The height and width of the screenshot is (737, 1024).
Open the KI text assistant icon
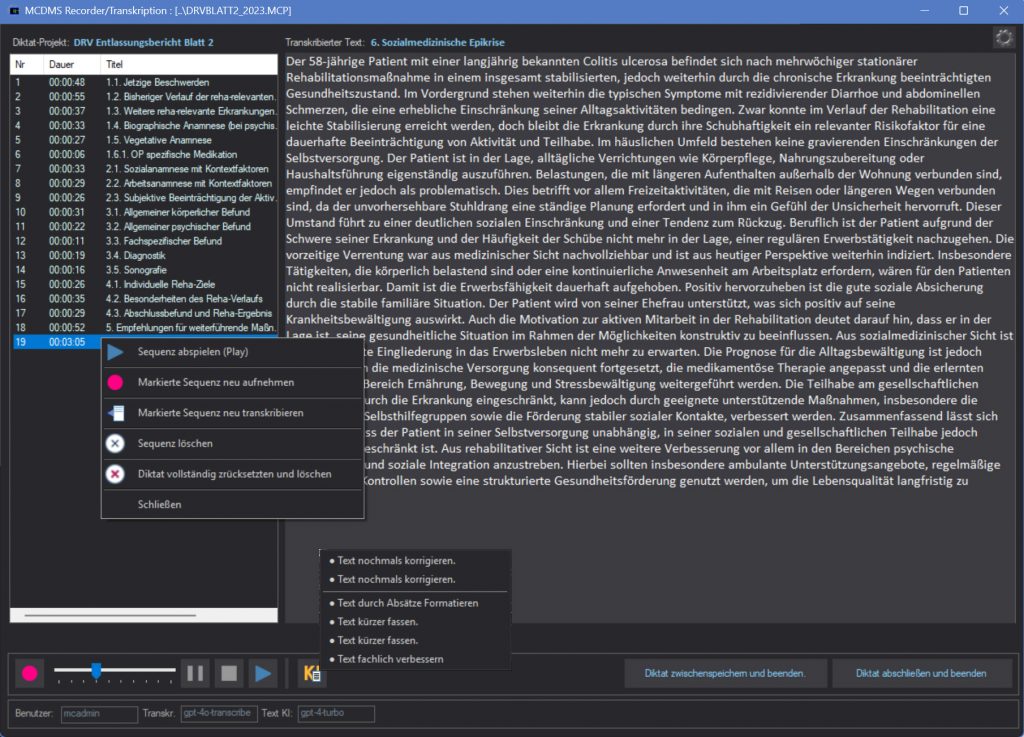coord(312,673)
